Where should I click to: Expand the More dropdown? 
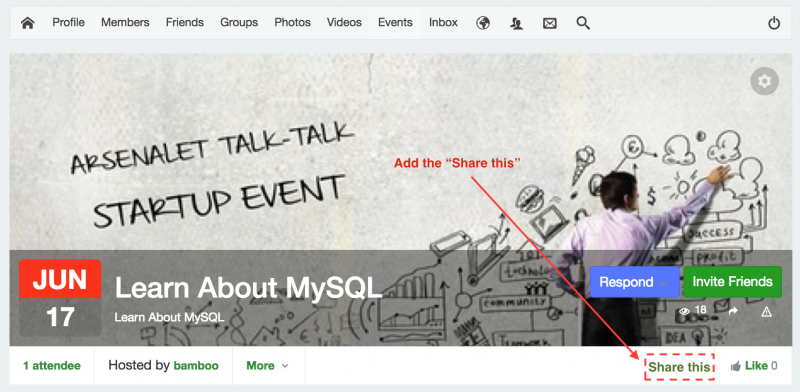coord(268,365)
